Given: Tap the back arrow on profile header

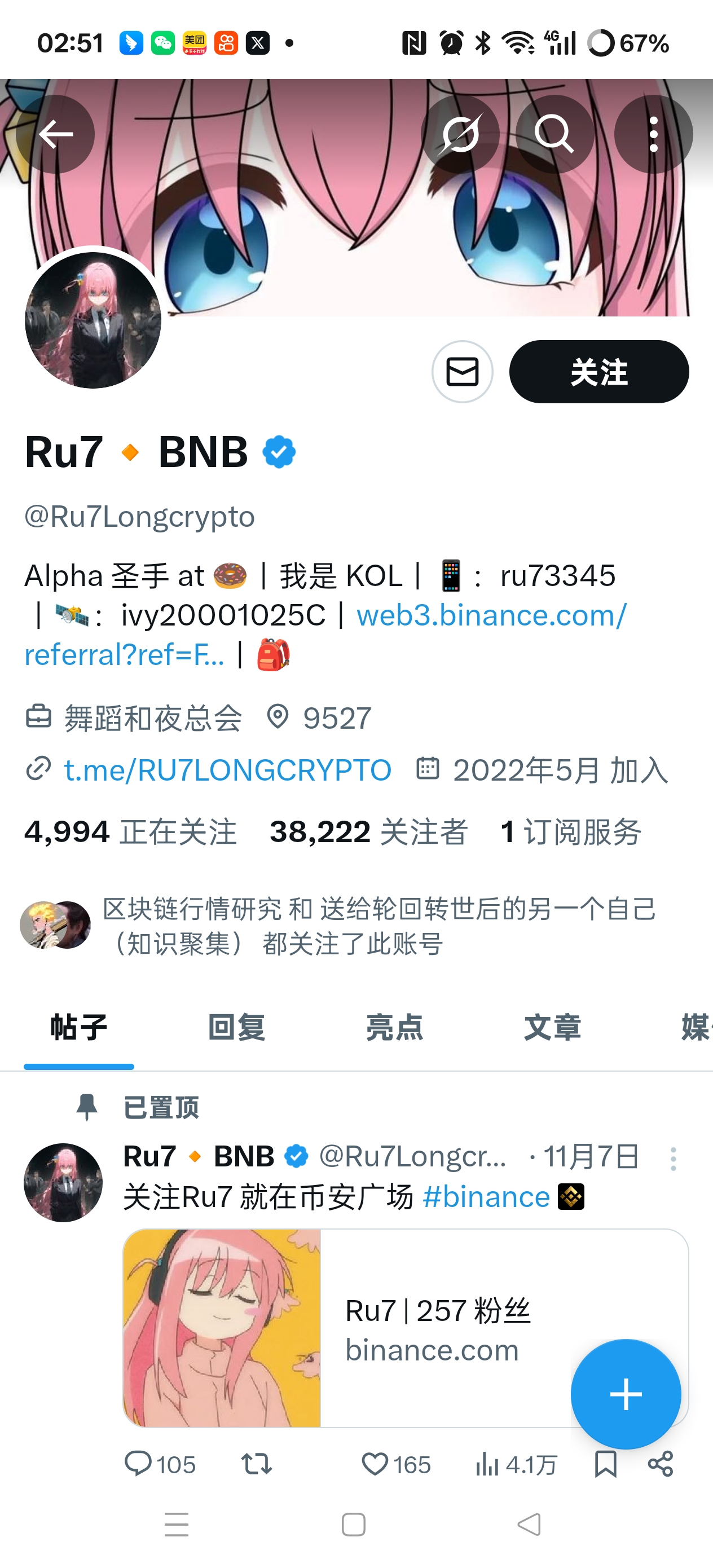Looking at the screenshot, I should (x=55, y=134).
